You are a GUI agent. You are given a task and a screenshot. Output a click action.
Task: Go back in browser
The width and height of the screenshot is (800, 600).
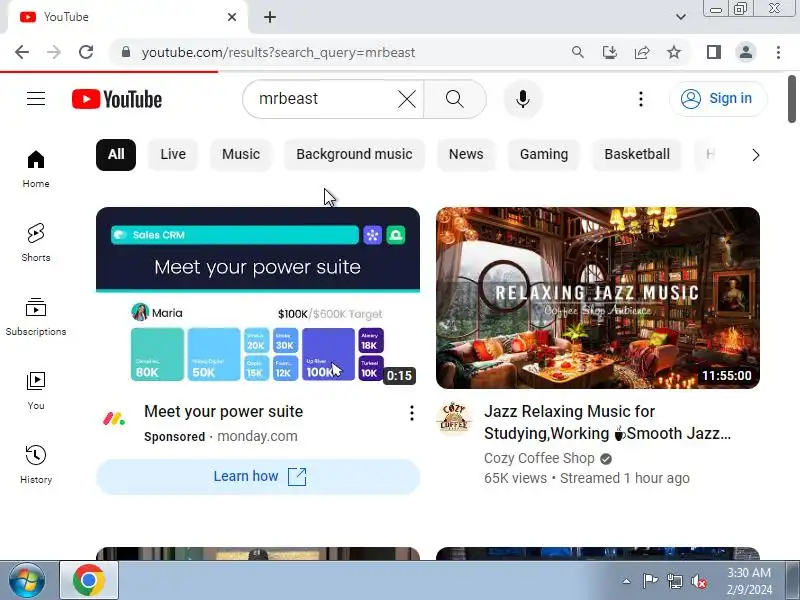coord(22,52)
